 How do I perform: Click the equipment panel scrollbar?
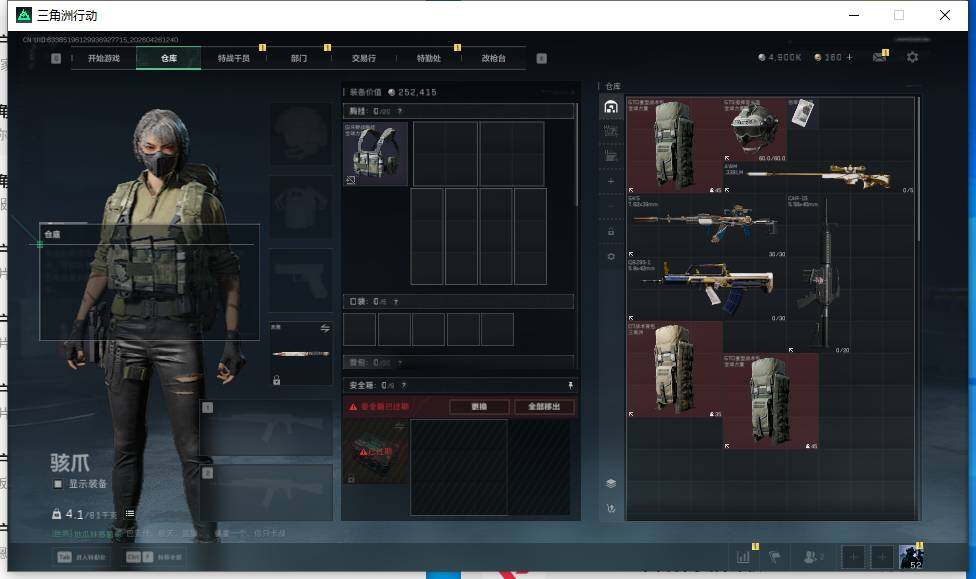577,154
